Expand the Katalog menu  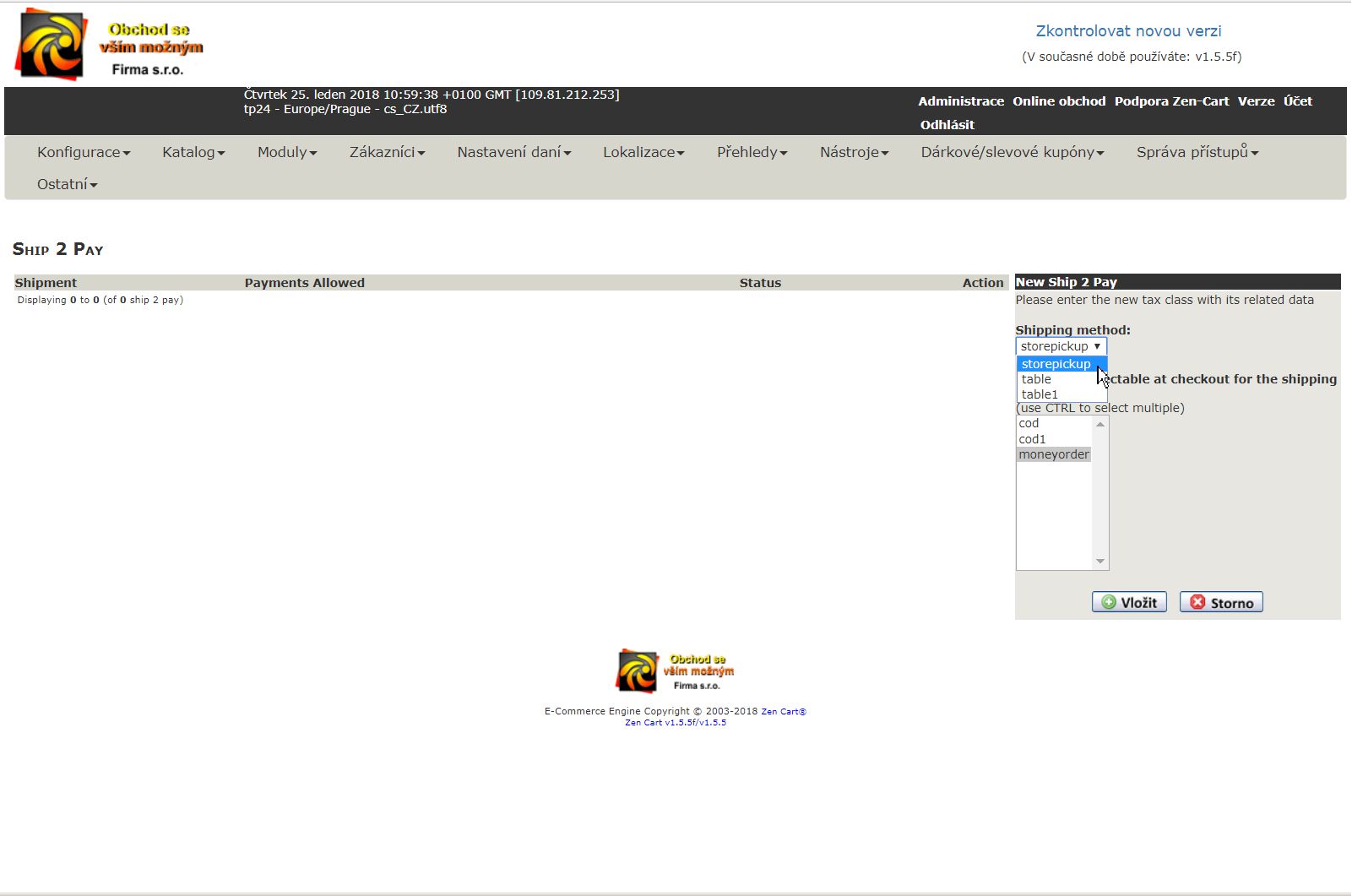click(193, 153)
